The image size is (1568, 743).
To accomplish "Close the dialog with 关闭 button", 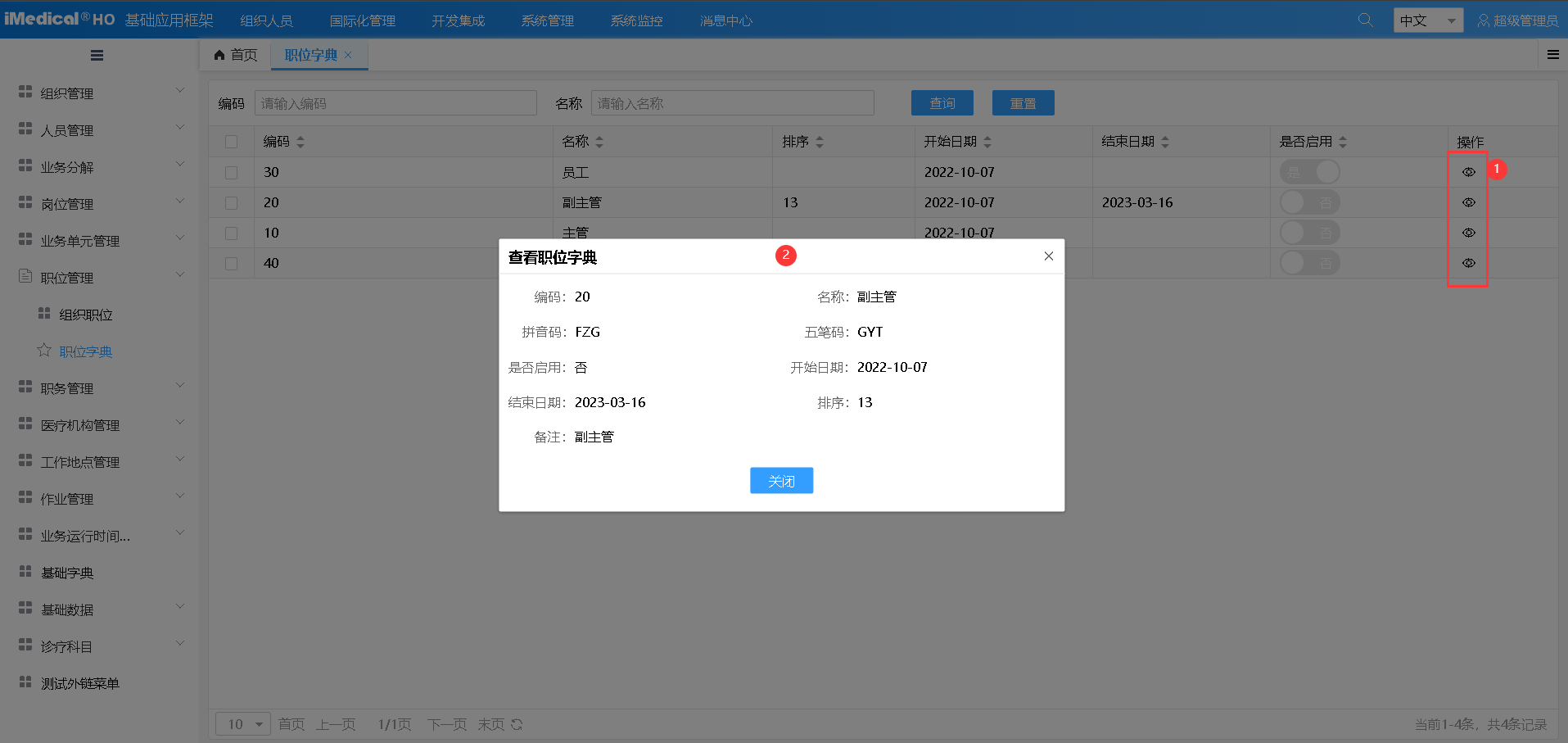I will [x=781, y=480].
